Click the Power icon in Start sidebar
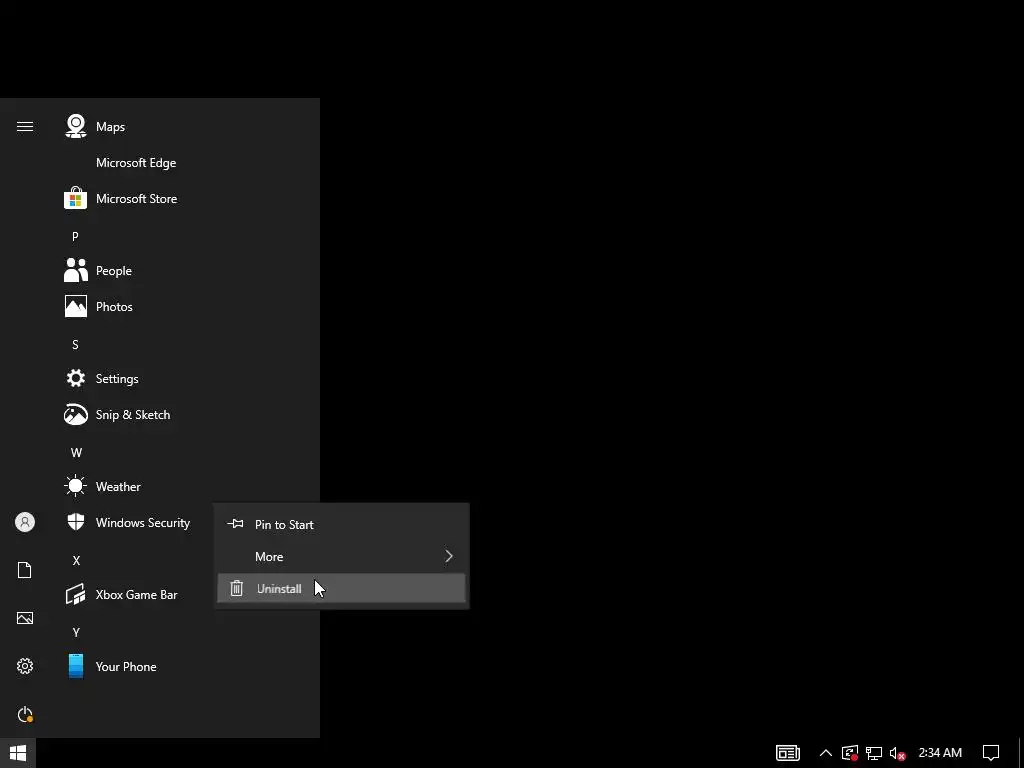 point(25,714)
